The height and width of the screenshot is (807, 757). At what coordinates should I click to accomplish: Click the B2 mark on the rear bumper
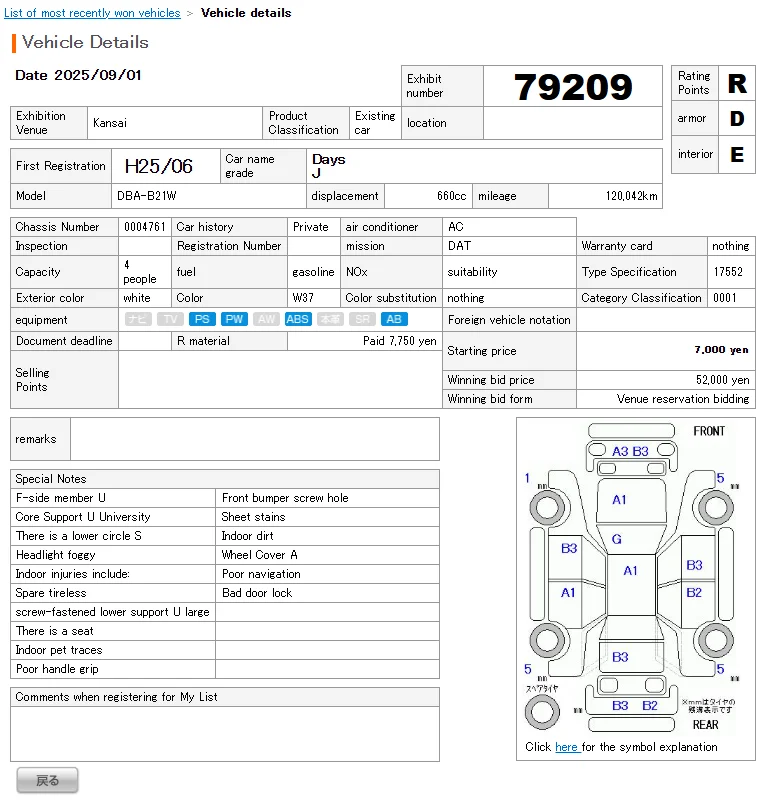(x=650, y=705)
